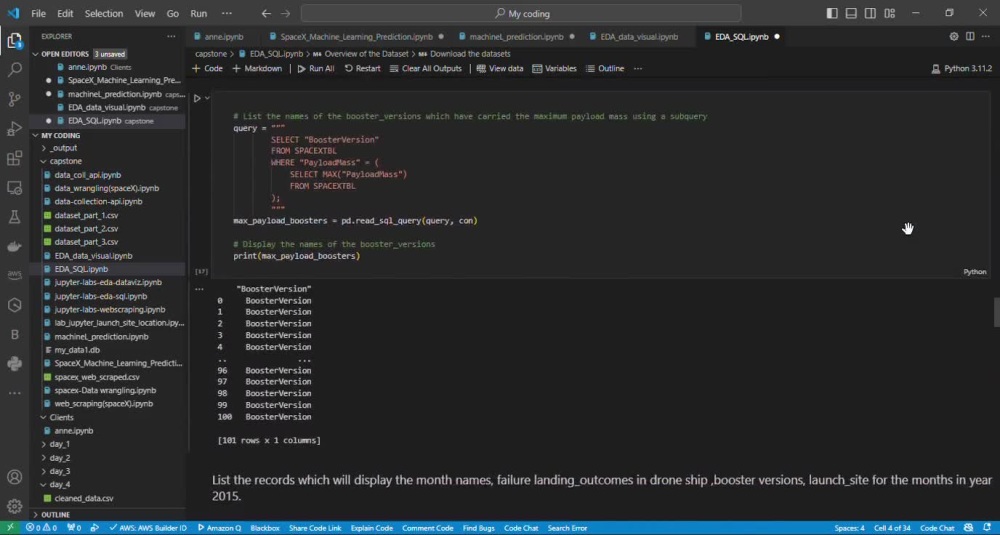
Task: Open the File menu
Action: (x=38, y=13)
